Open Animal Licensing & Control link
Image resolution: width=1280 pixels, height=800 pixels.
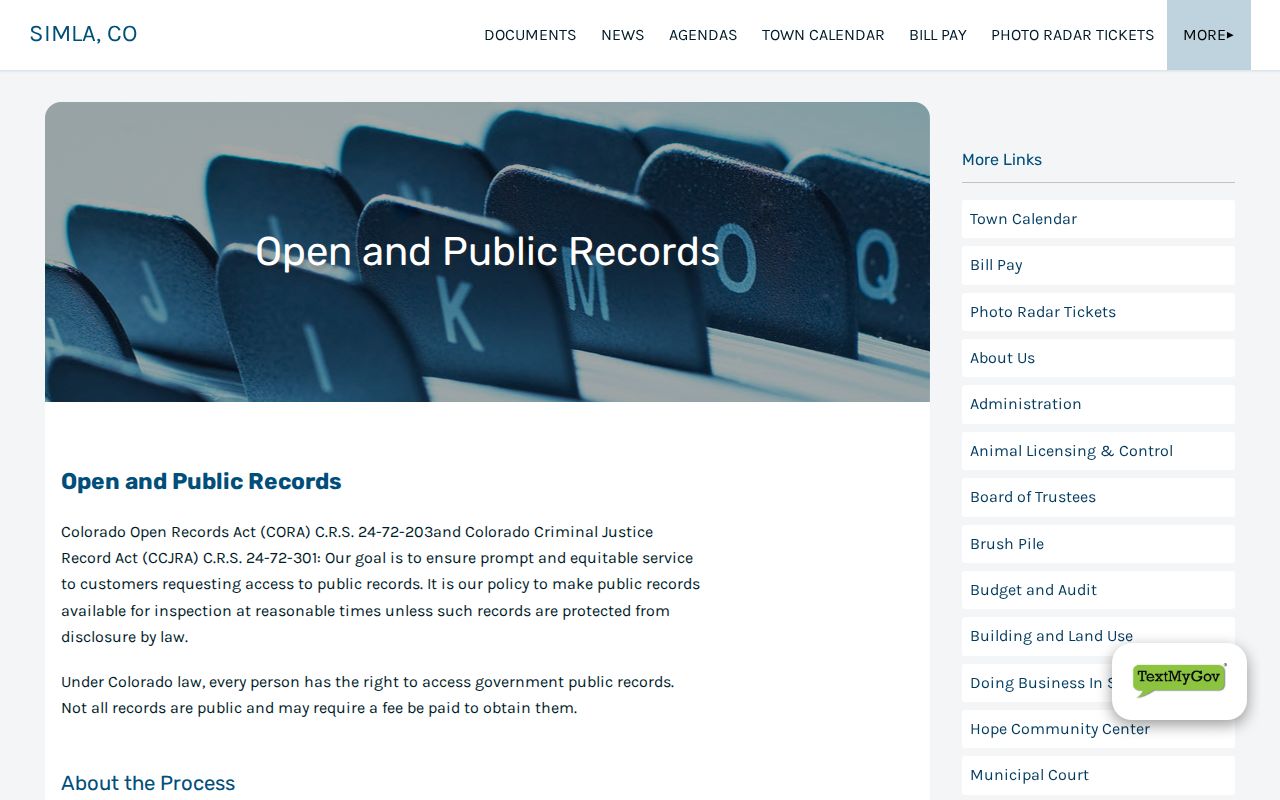point(1098,451)
